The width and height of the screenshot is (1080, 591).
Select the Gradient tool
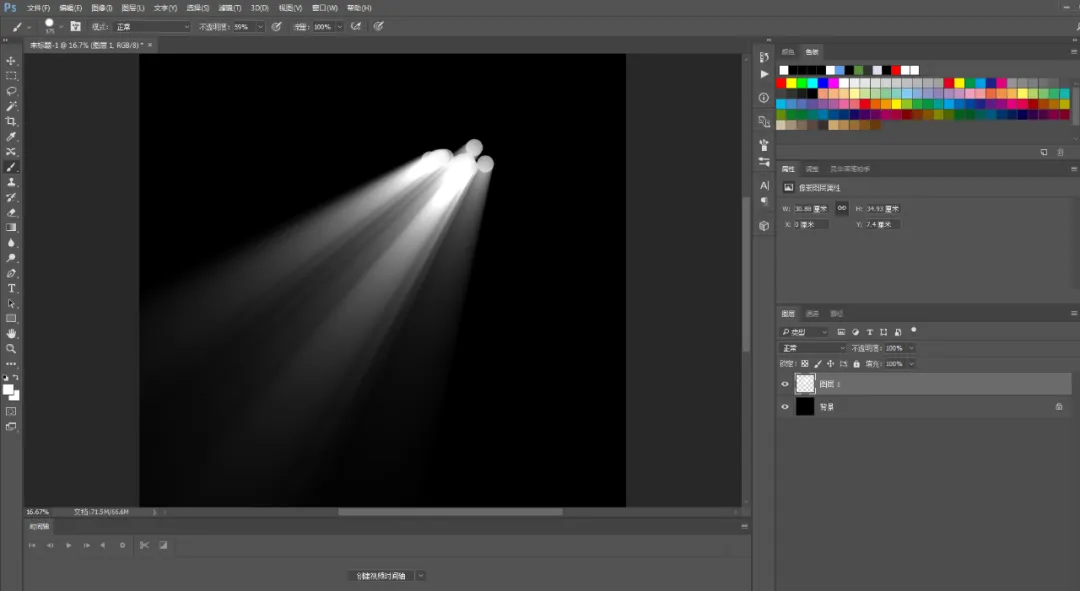11,227
